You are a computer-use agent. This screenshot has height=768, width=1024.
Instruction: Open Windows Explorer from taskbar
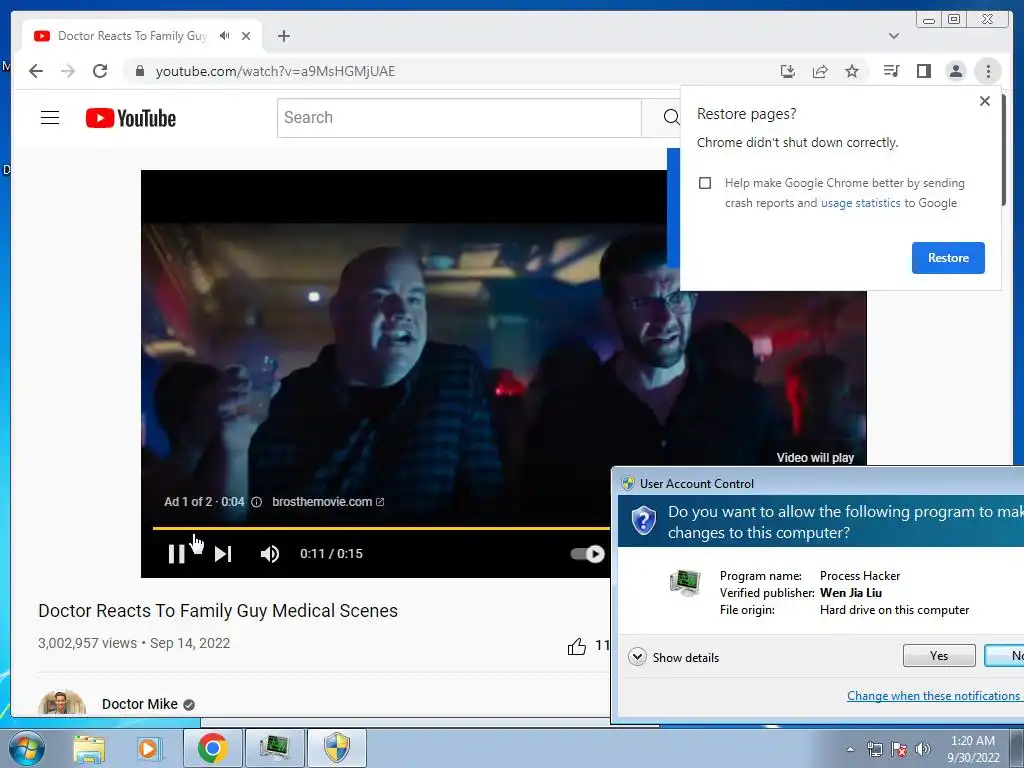click(89, 748)
